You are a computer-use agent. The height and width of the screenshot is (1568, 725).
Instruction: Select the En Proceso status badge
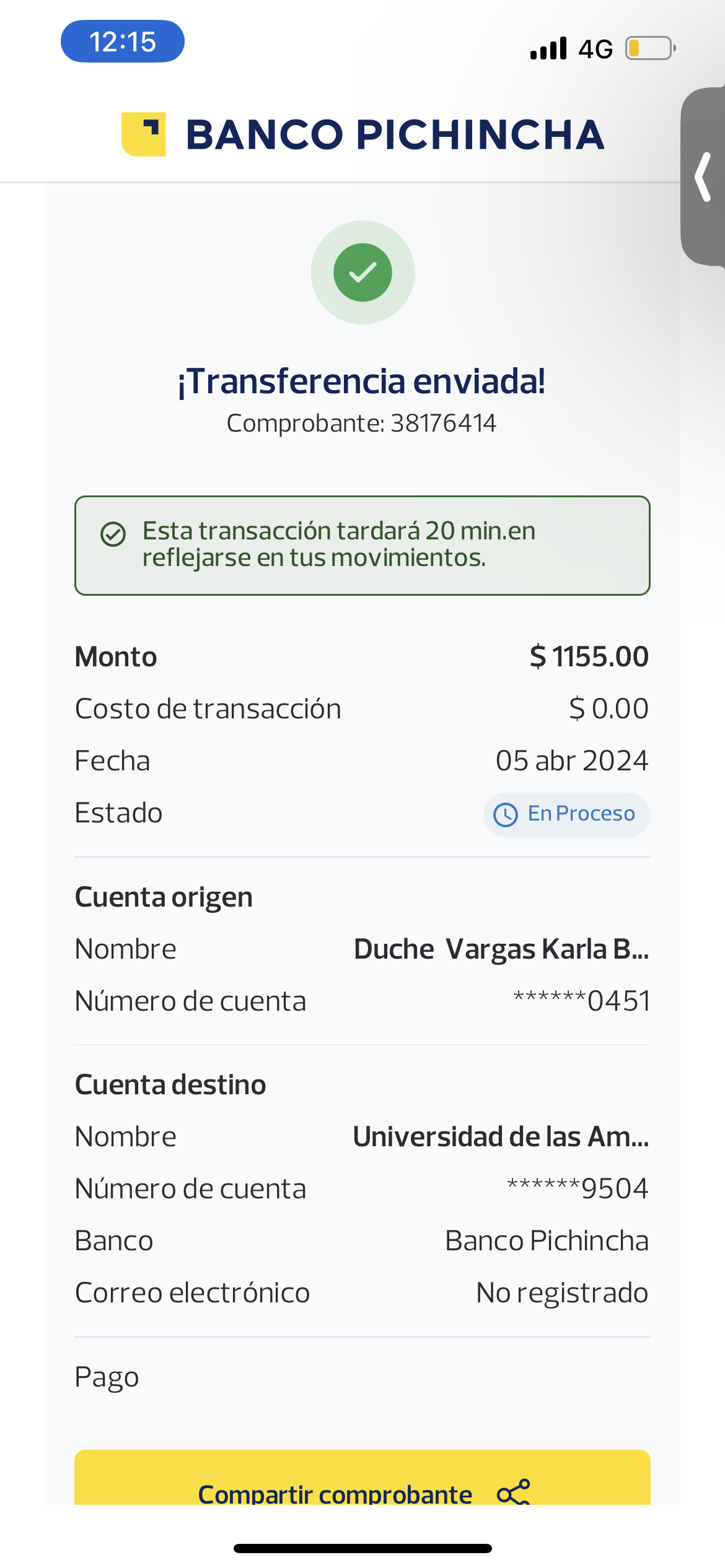click(x=566, y=814)
